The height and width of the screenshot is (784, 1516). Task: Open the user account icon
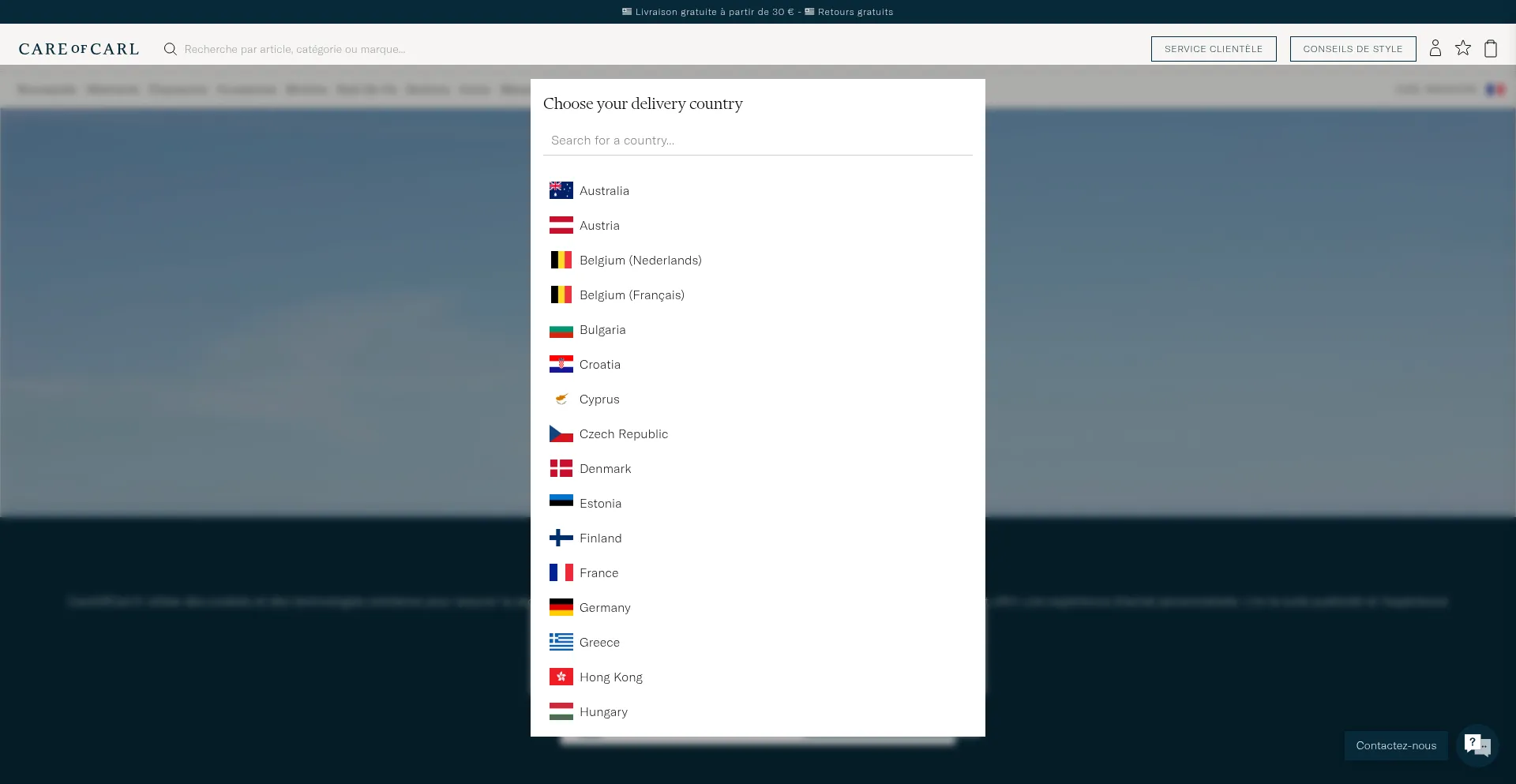coord(1435,48)
